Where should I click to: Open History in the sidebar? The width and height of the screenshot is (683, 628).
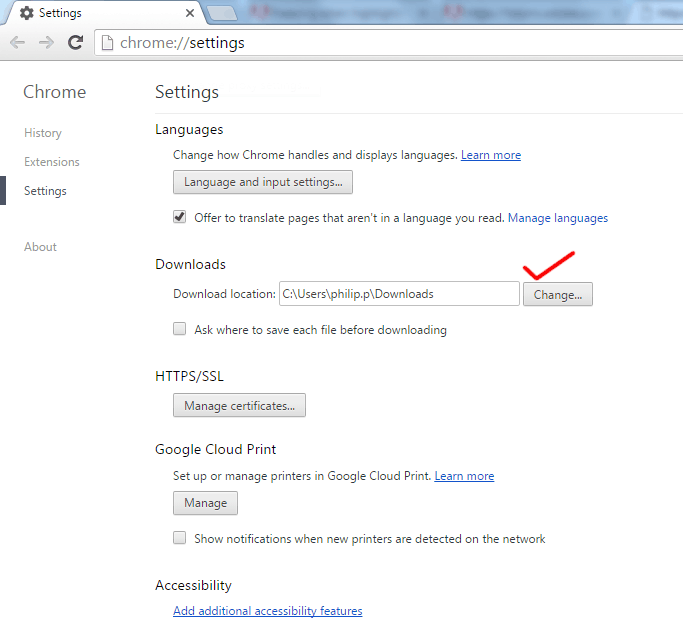[x=43, y=133]
